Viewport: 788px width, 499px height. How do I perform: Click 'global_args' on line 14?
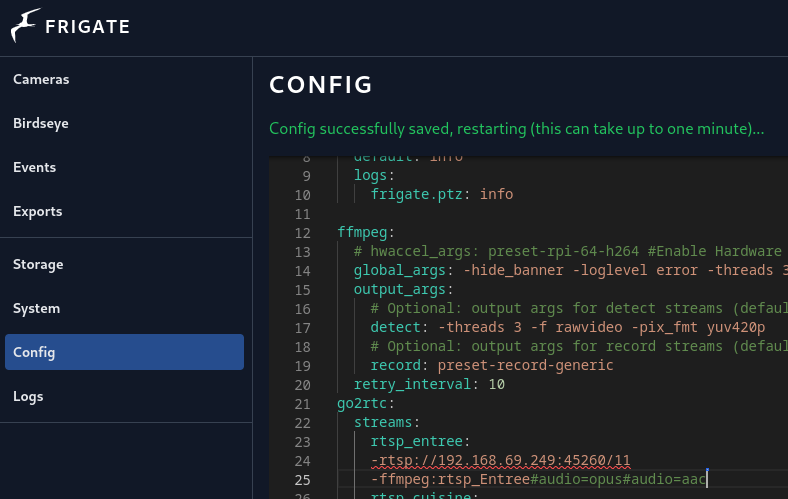[400, 270]
